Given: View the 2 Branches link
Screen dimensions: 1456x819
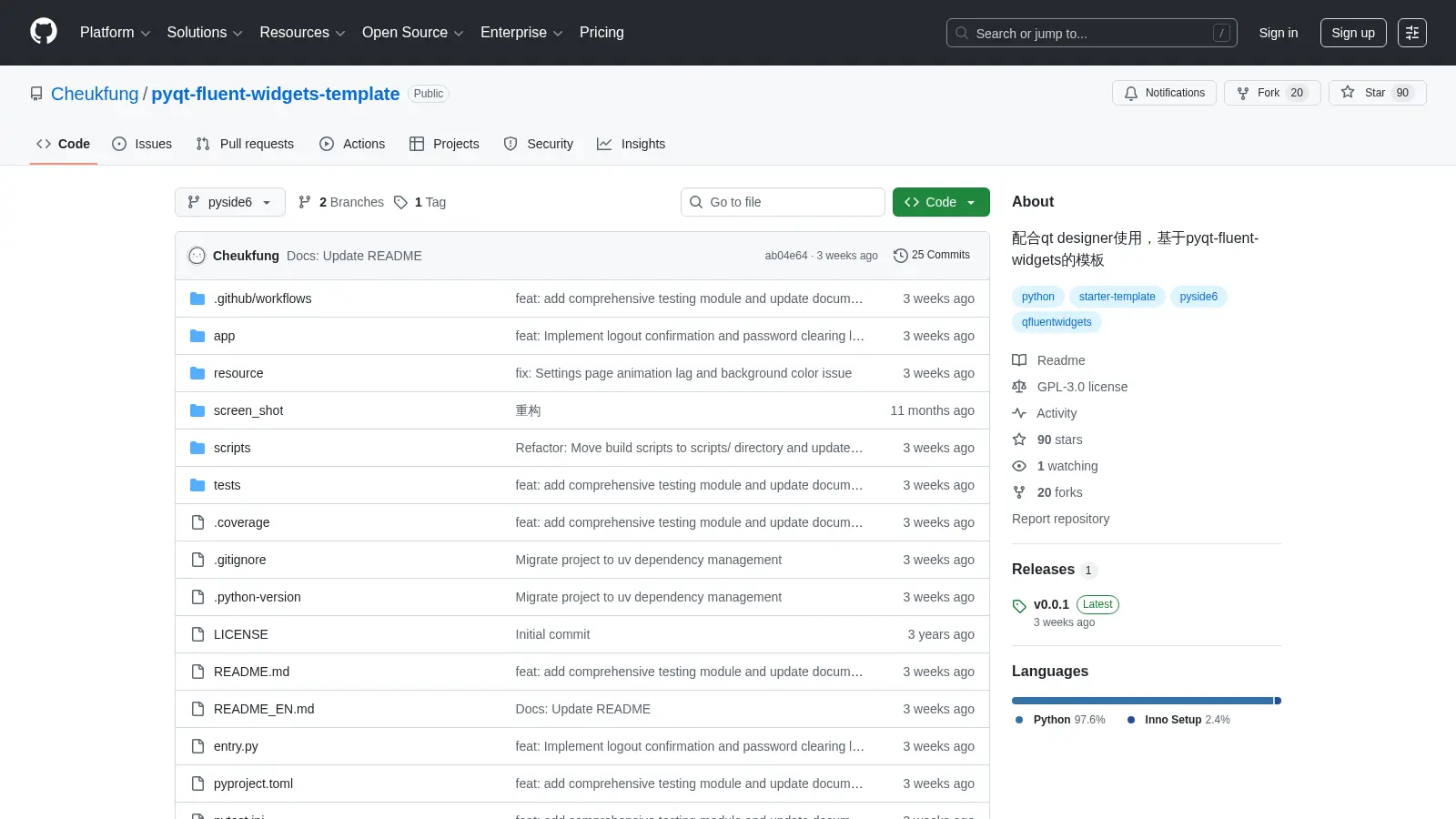Looking at the screenshot, I should point(341,202).
